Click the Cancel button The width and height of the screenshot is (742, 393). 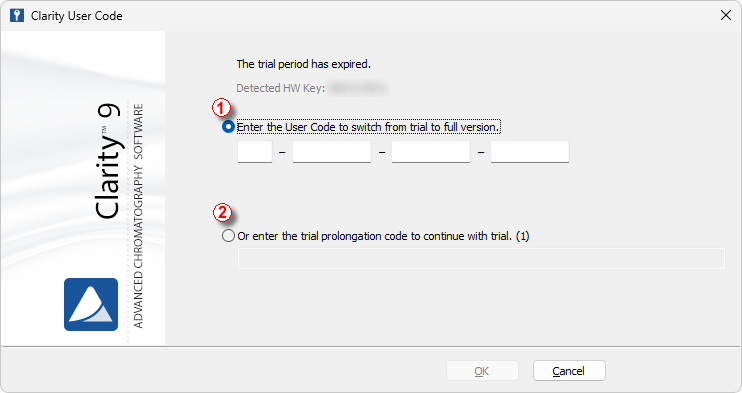pyautogui.click(x=569, y=371)
